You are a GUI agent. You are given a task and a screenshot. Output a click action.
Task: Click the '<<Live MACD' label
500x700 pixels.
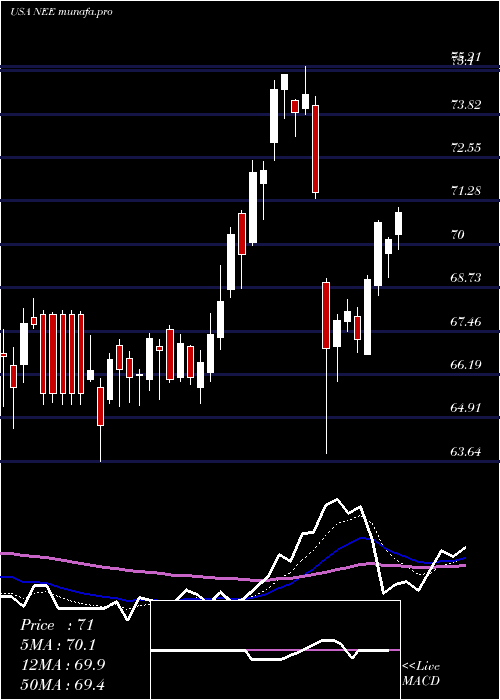pyautogui.click(x=421, y=673)
